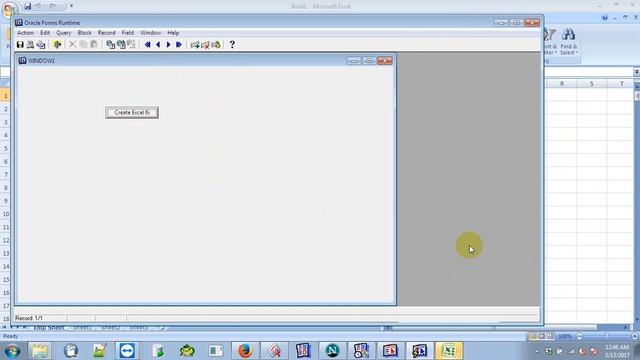This screenshot has width=640, height=360.
Task: Click the Excel zoom slider
Action: (x=607, y=336)
